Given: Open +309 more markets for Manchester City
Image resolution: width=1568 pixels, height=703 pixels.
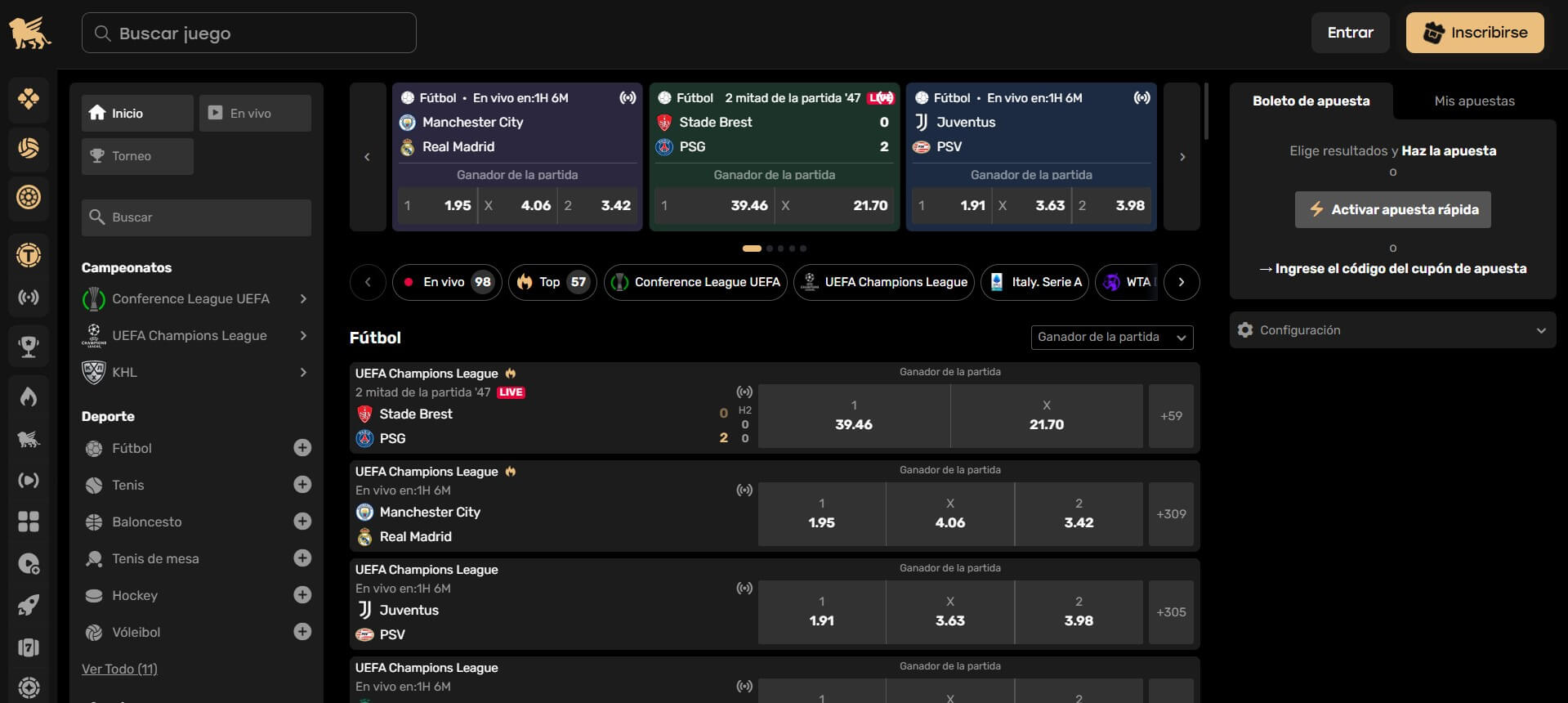Looking at the screenshot, I should [1171, 514].
